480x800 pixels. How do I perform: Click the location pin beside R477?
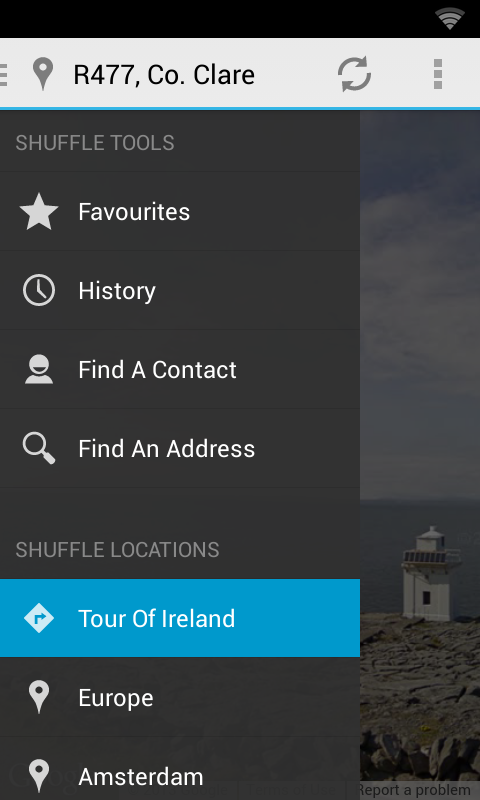43,74
